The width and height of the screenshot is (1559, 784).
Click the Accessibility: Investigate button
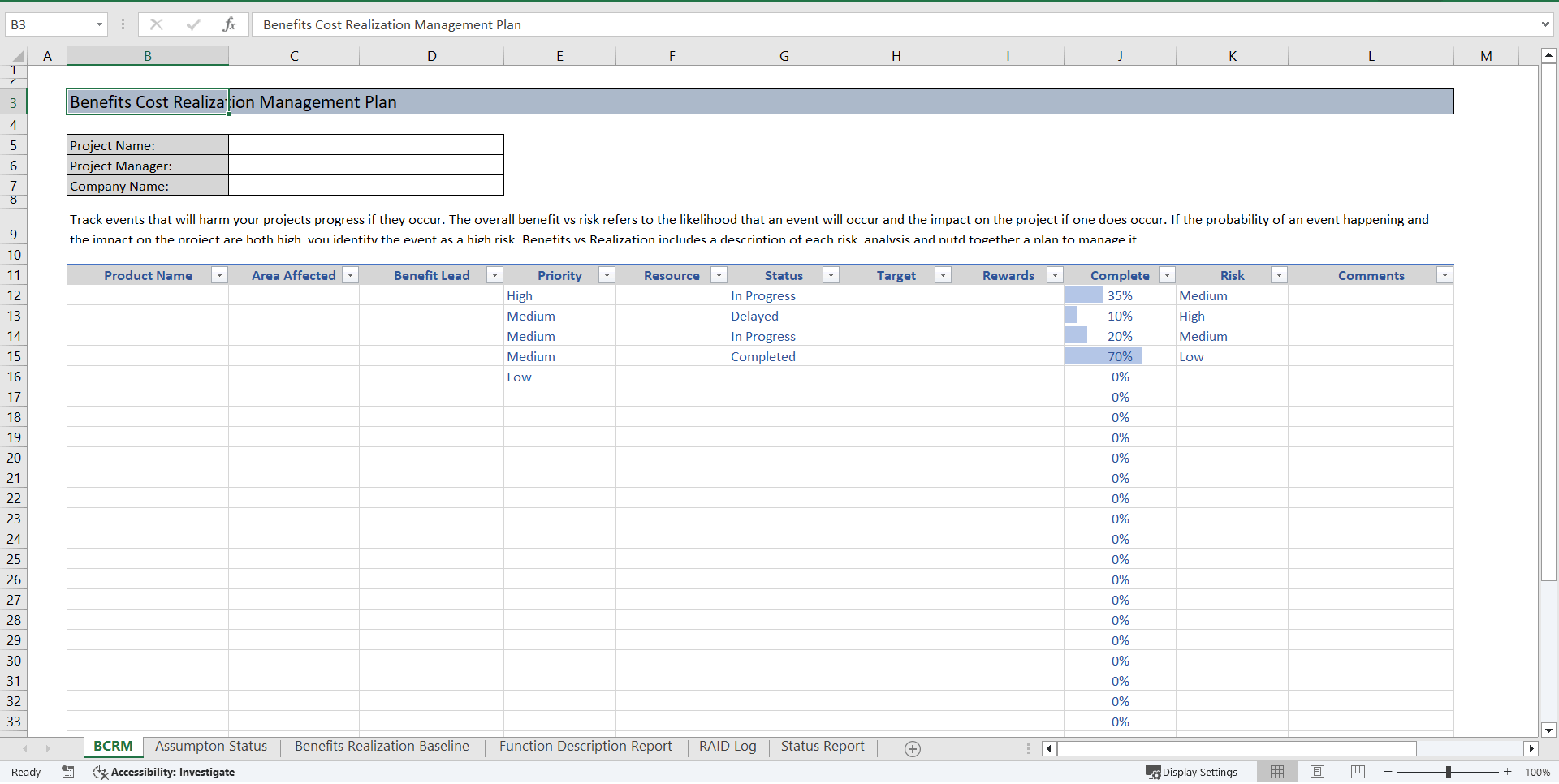point(164,772)
